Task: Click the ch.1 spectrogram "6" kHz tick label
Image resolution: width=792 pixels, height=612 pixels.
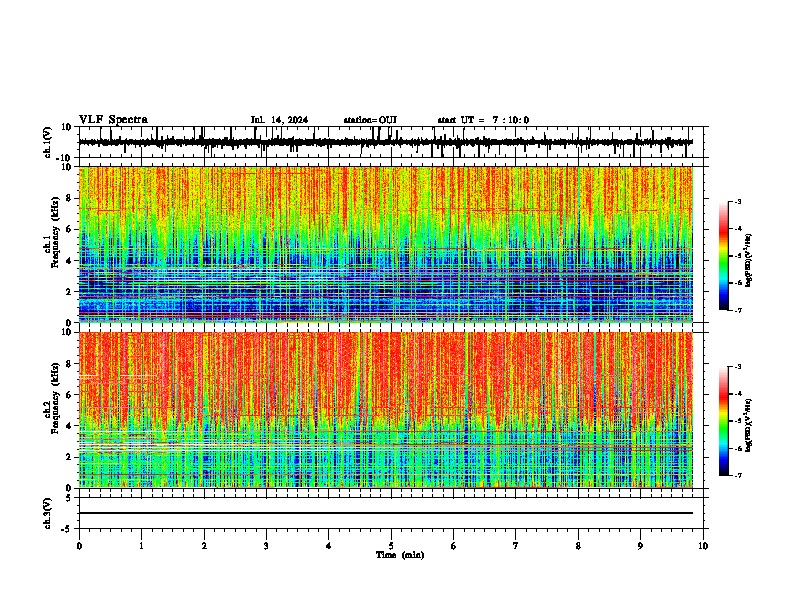Action: [69, 229]
